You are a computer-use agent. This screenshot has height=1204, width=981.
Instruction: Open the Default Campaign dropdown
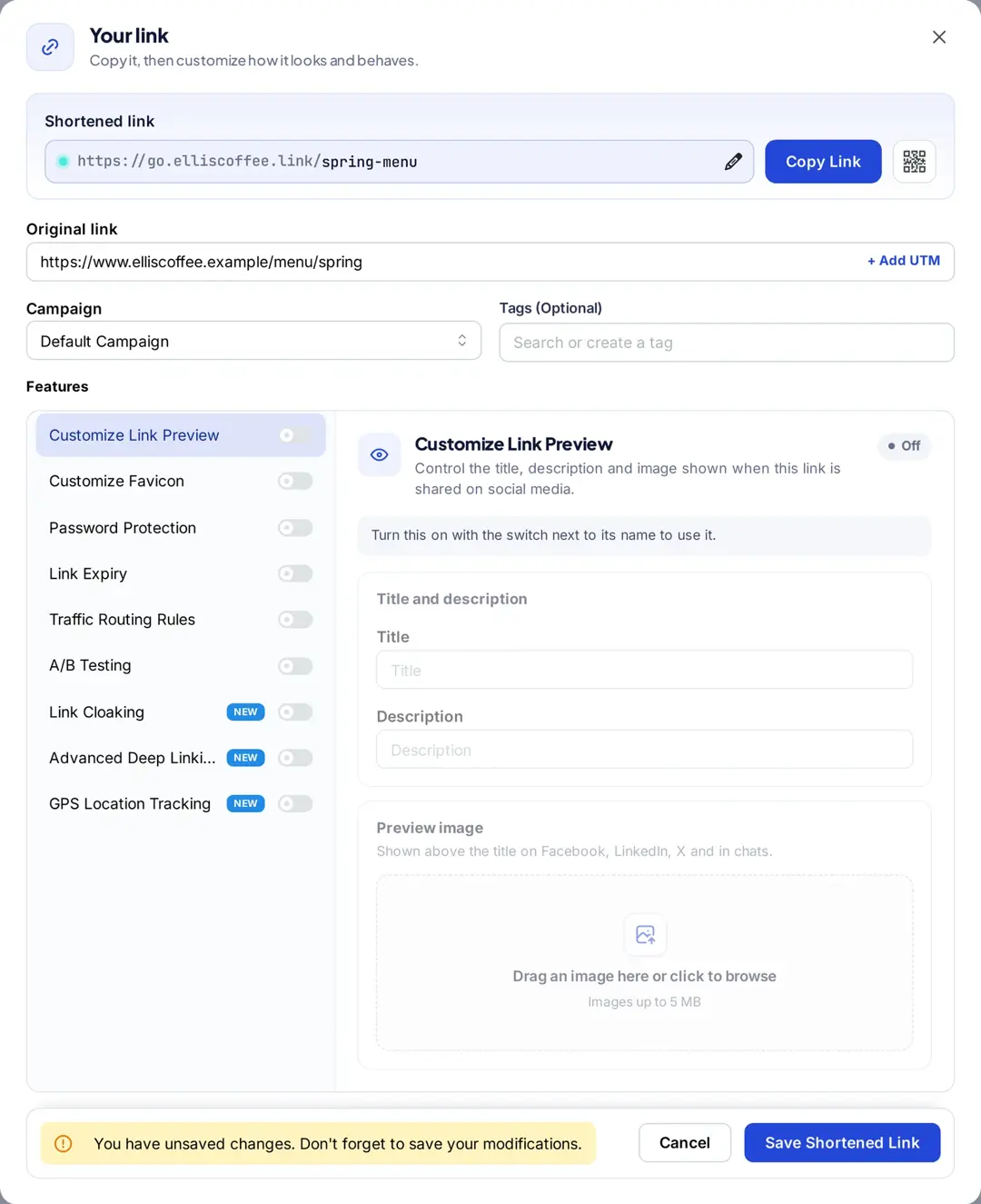click(x=253, y=341)
